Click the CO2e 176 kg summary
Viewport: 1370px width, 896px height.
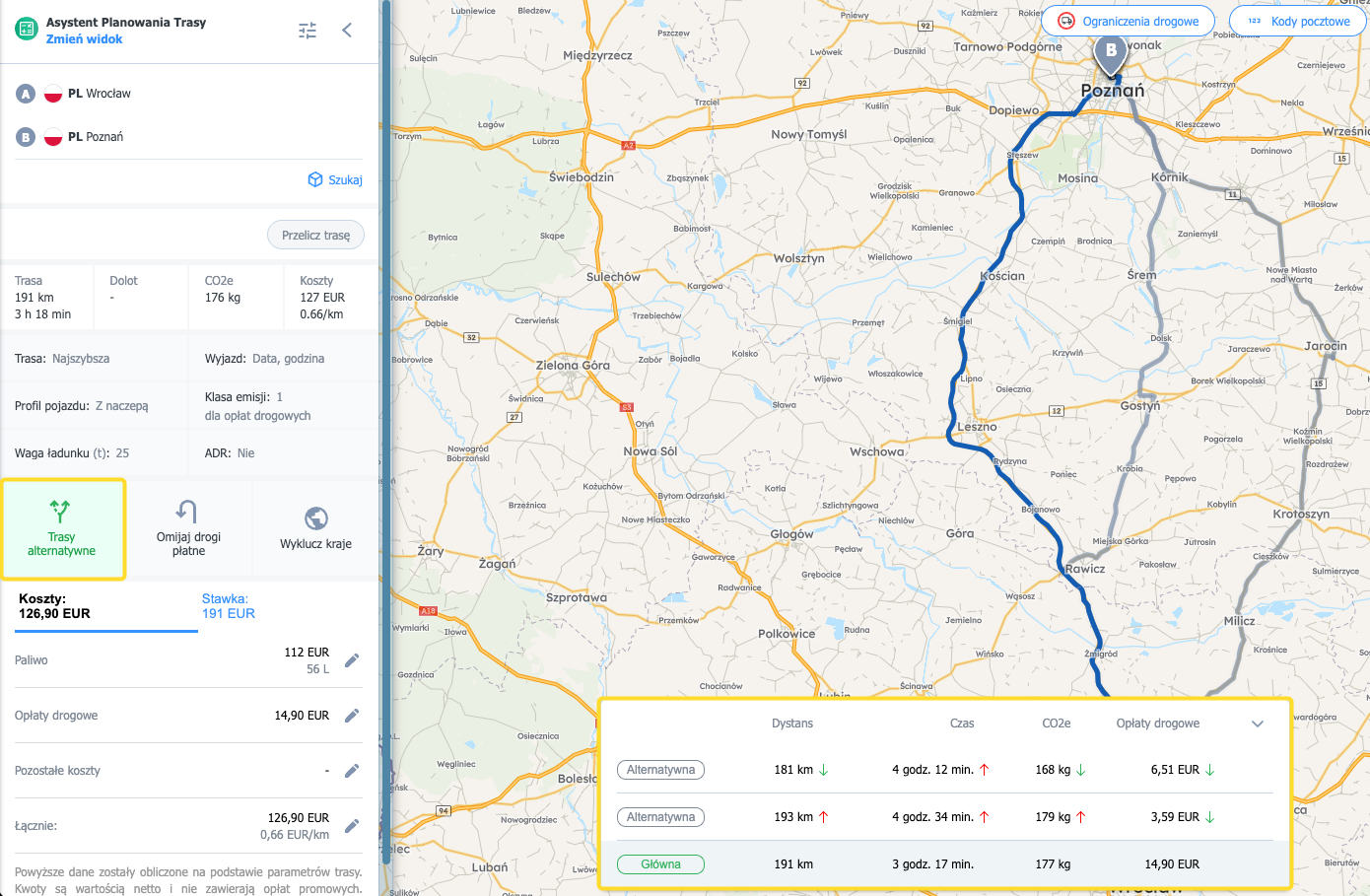[236, 298]
